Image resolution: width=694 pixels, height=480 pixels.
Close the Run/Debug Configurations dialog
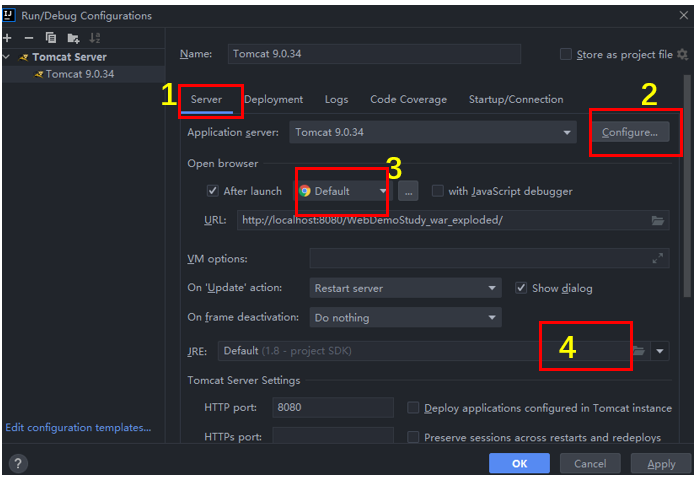[683, 15]
